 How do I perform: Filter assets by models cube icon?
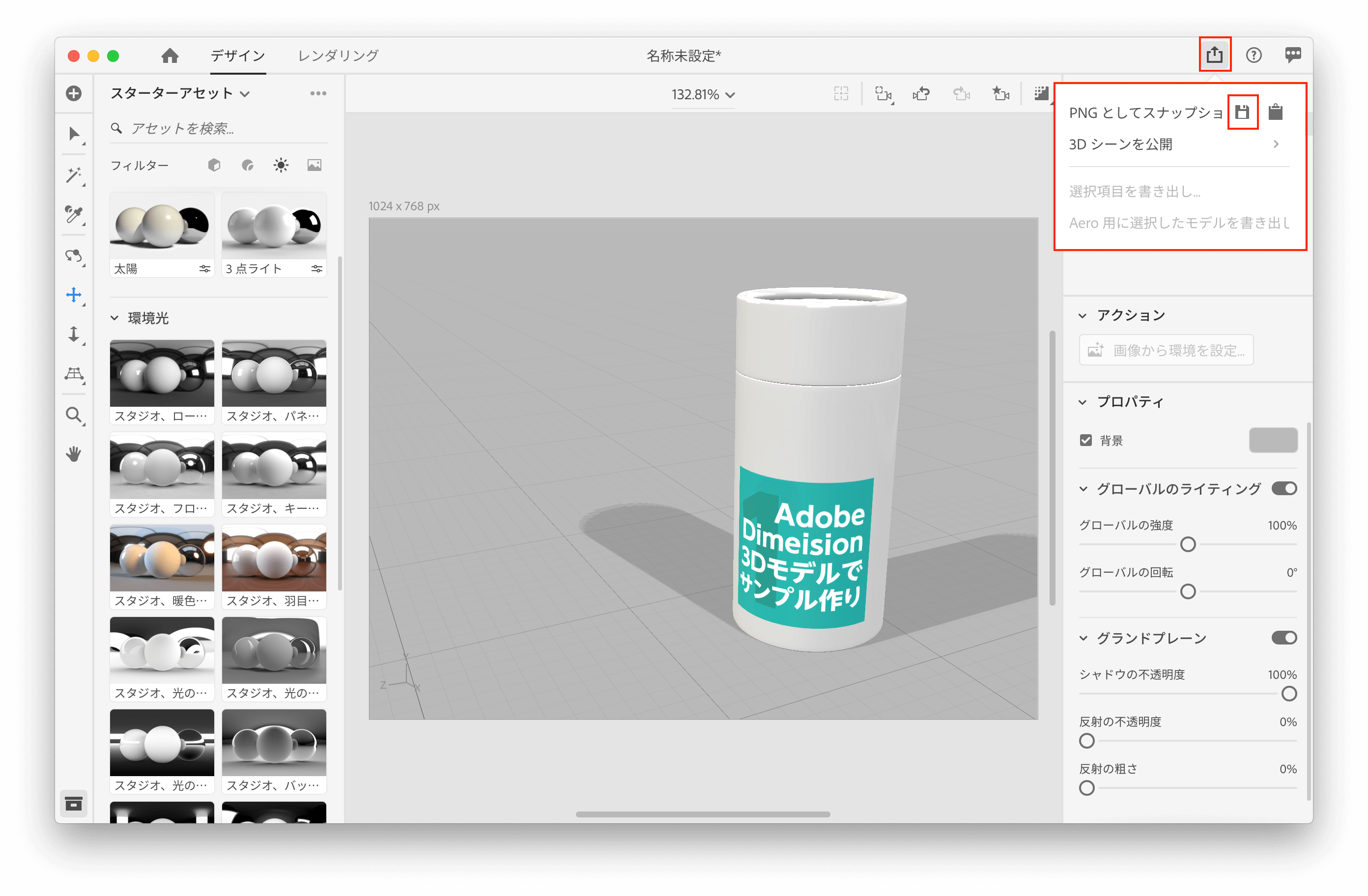(214, 166)
